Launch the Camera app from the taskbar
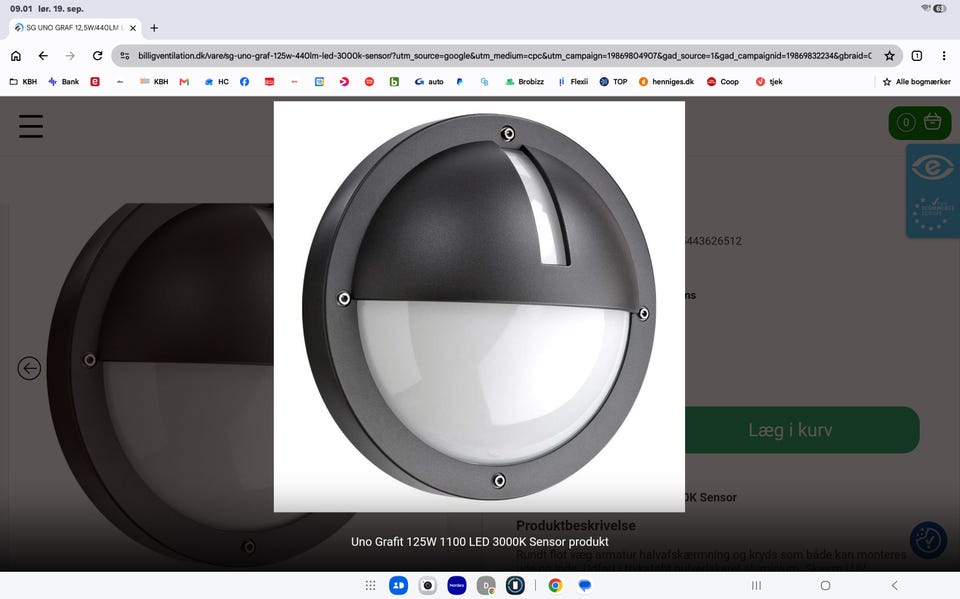The height and width of the screenshot is (599, 960). click(x=427, y=586)
